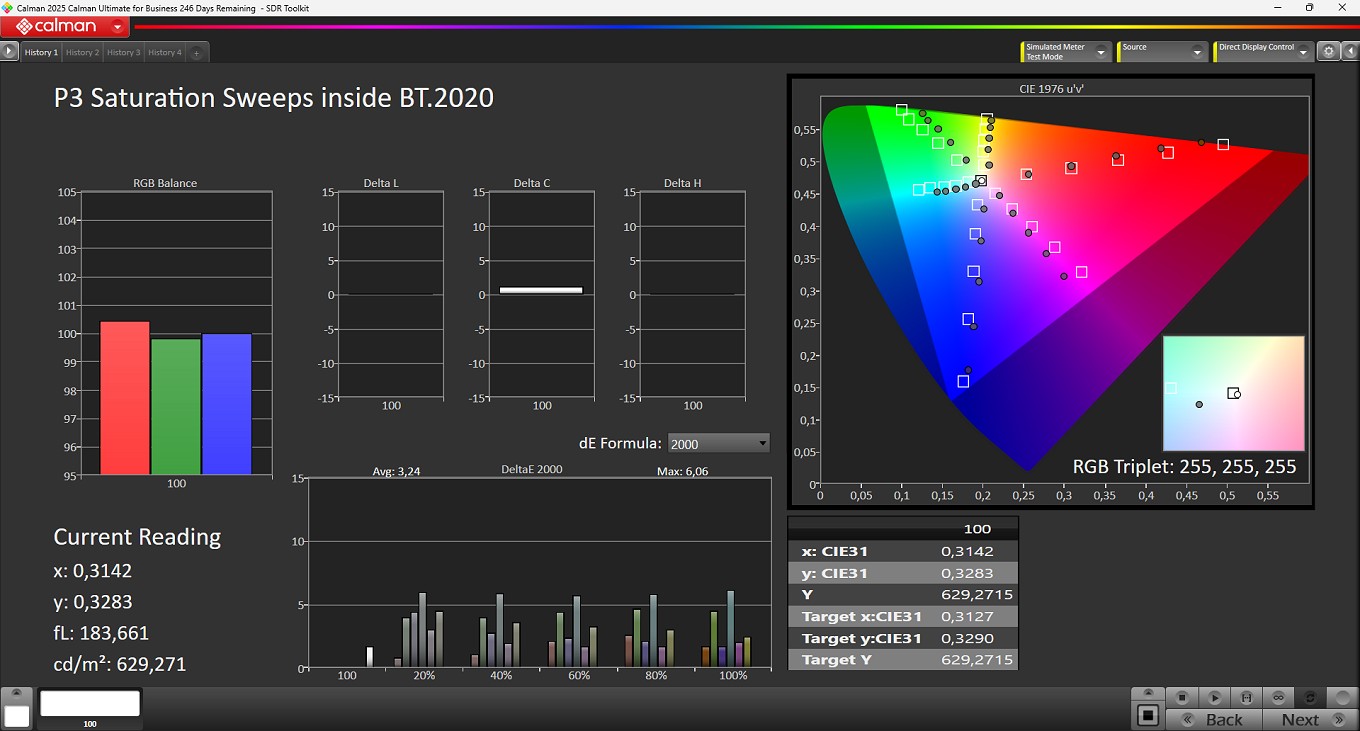The image size is (1360, 731).
Task: Select the Target y:CIE31 table row
Action: click(903, 638)
